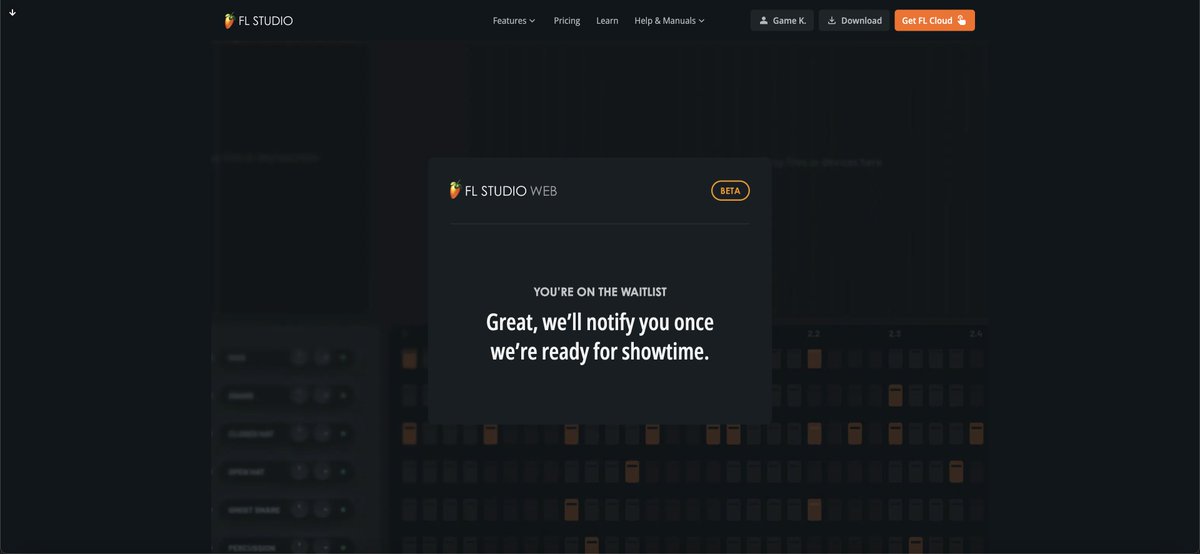1200x554 pixels.
Task: Click the orange Get FL Cloud button
Action: 934,20
